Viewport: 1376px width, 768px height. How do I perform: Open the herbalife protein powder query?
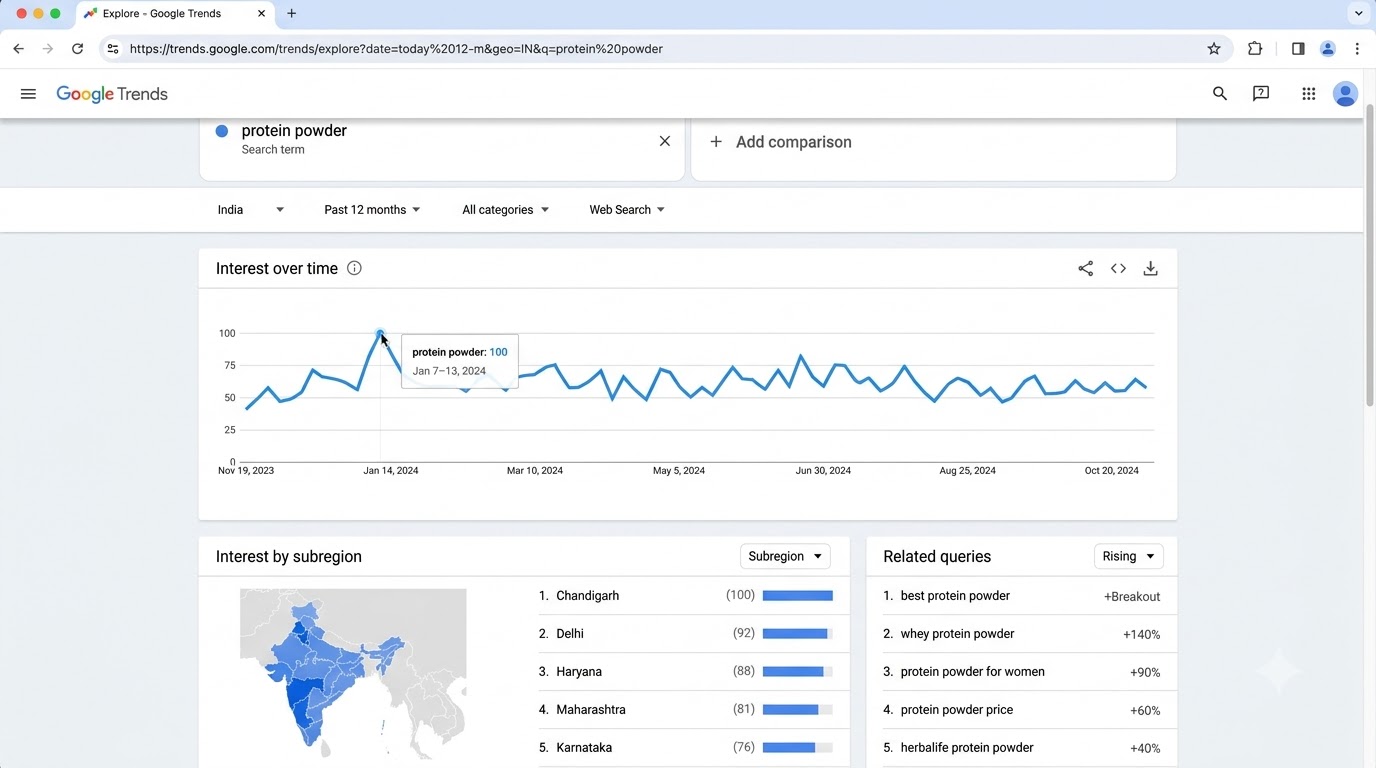click(x=967, y=748)
